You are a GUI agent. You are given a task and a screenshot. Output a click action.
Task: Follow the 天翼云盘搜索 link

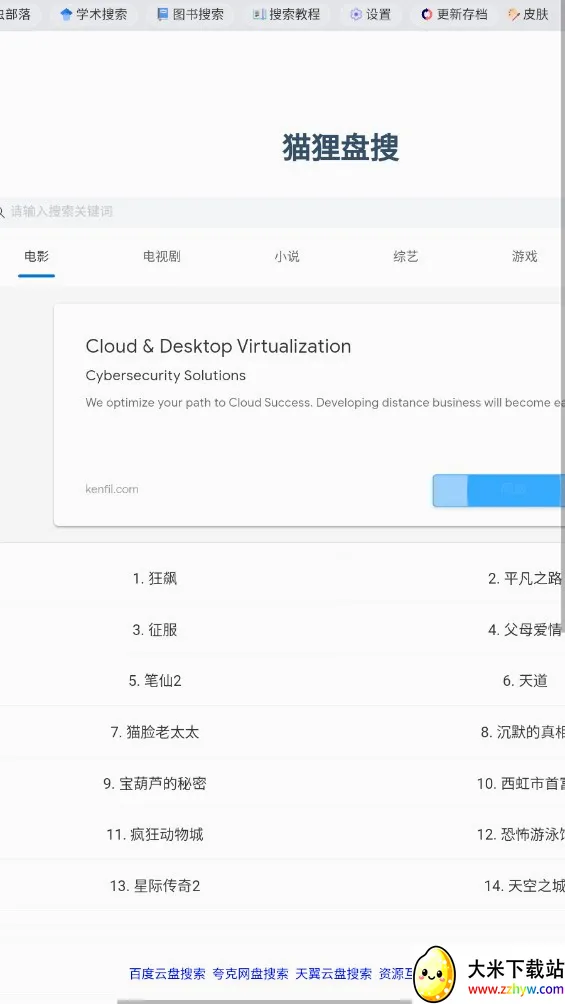pyautogui.click(x=334, y=974)
